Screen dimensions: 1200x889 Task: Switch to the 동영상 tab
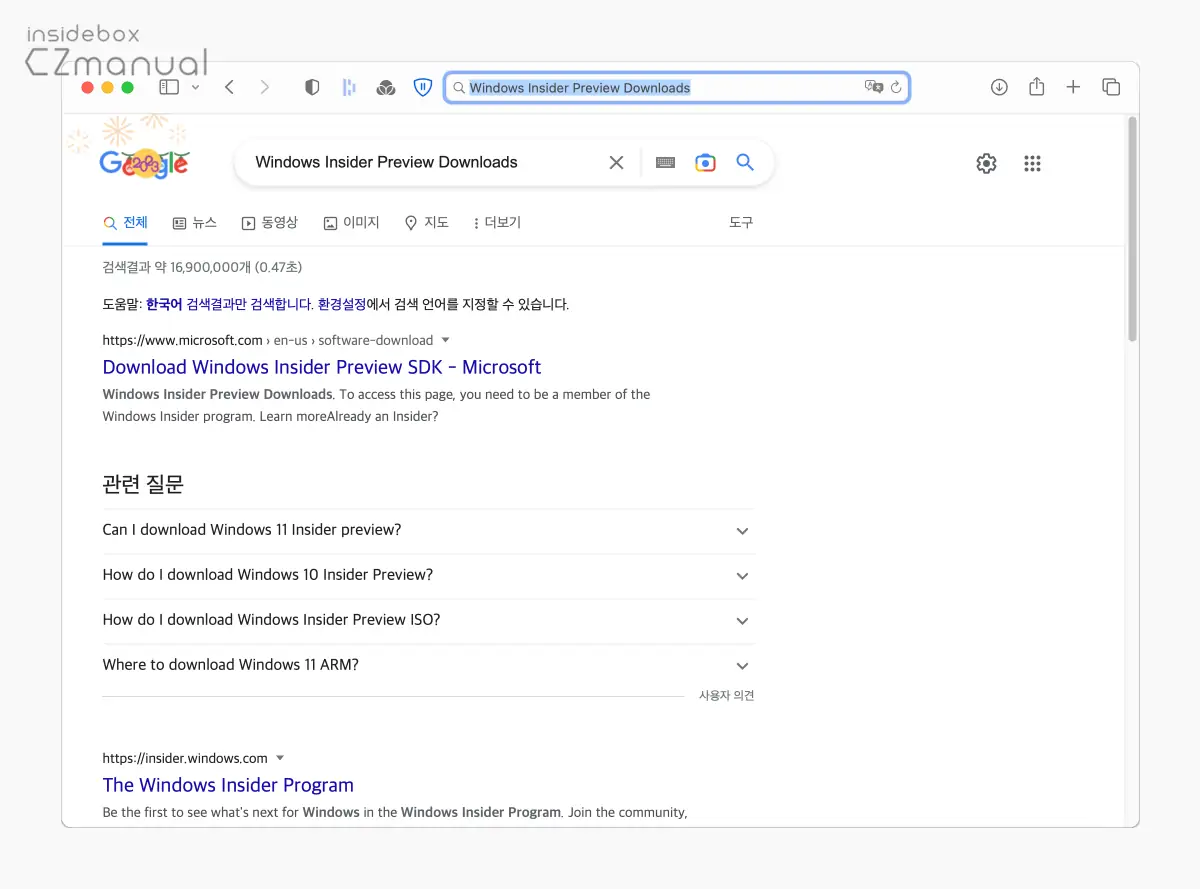coord(270,222)
